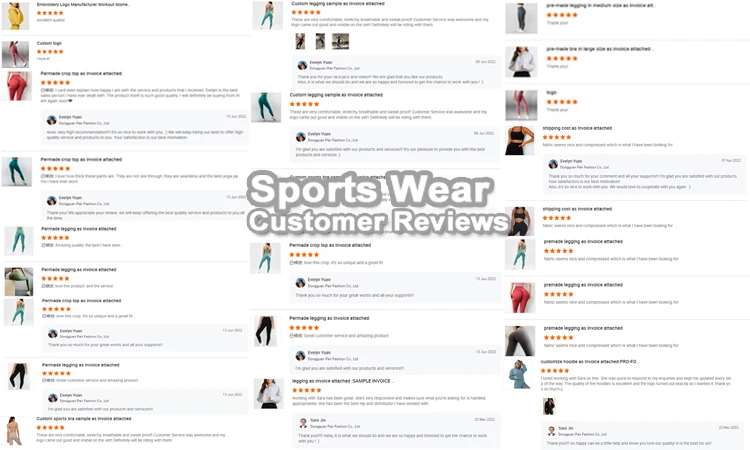Open the pre-made bra in large size review title

[600, 49]
